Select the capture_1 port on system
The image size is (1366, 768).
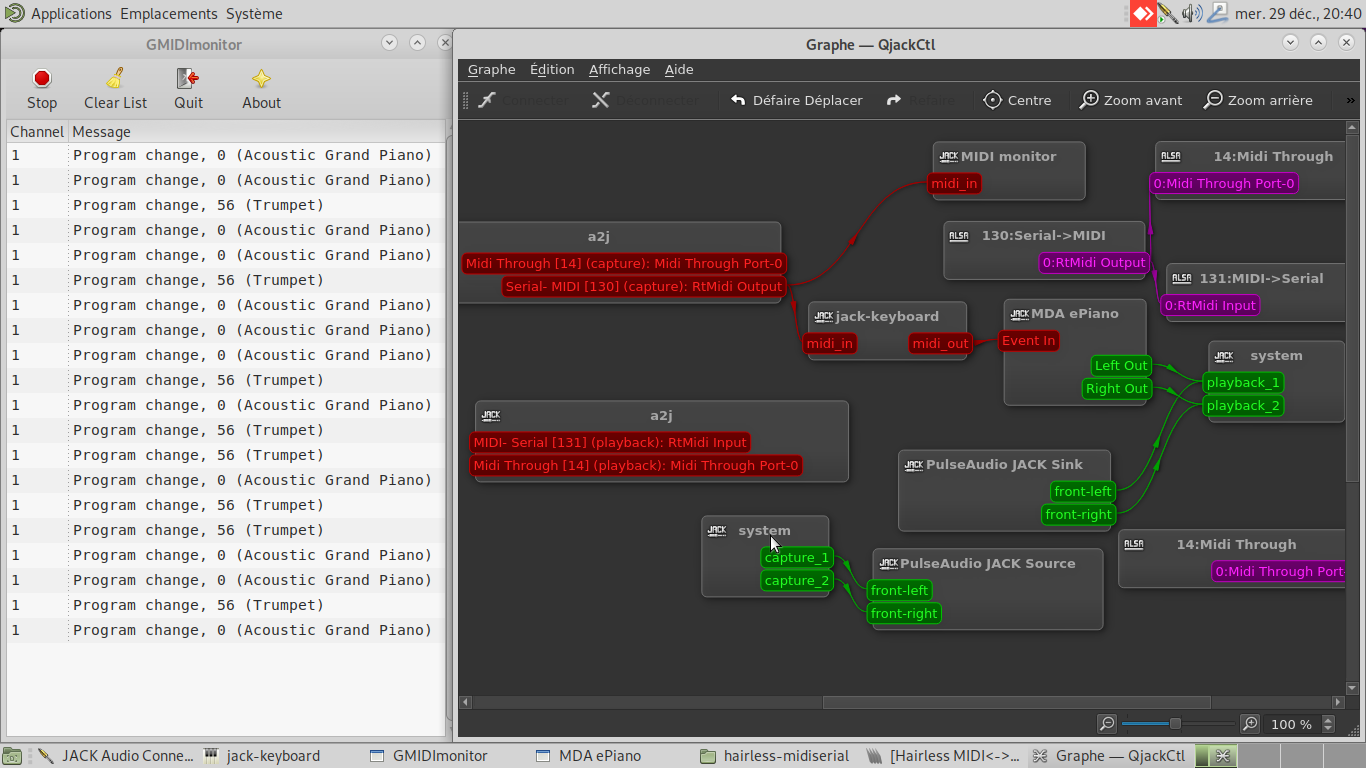pos(797,558)
